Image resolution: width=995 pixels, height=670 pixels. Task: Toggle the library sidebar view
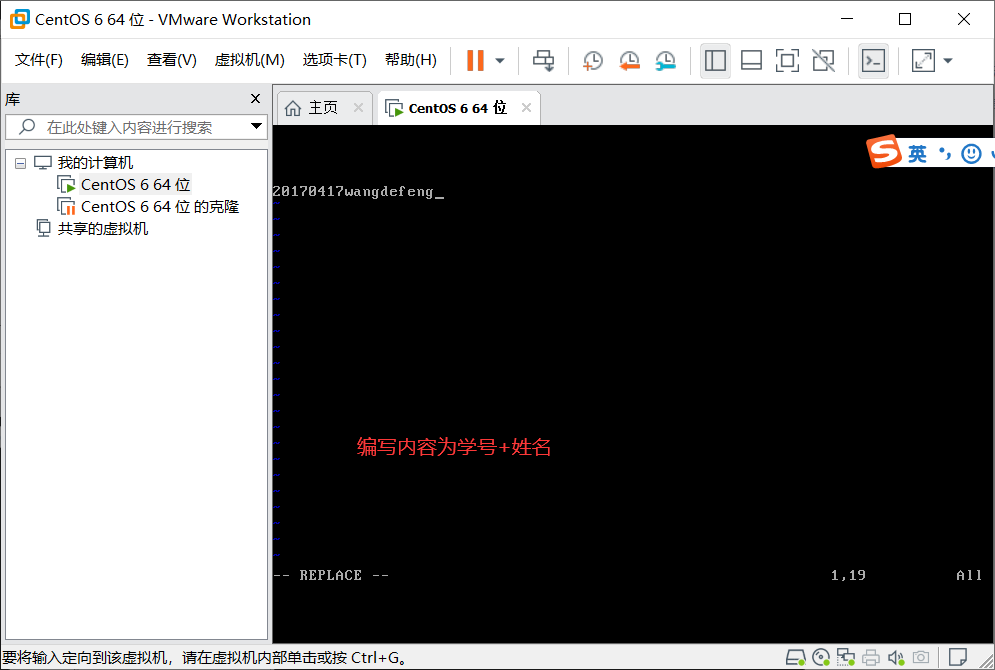pos(715,61)
